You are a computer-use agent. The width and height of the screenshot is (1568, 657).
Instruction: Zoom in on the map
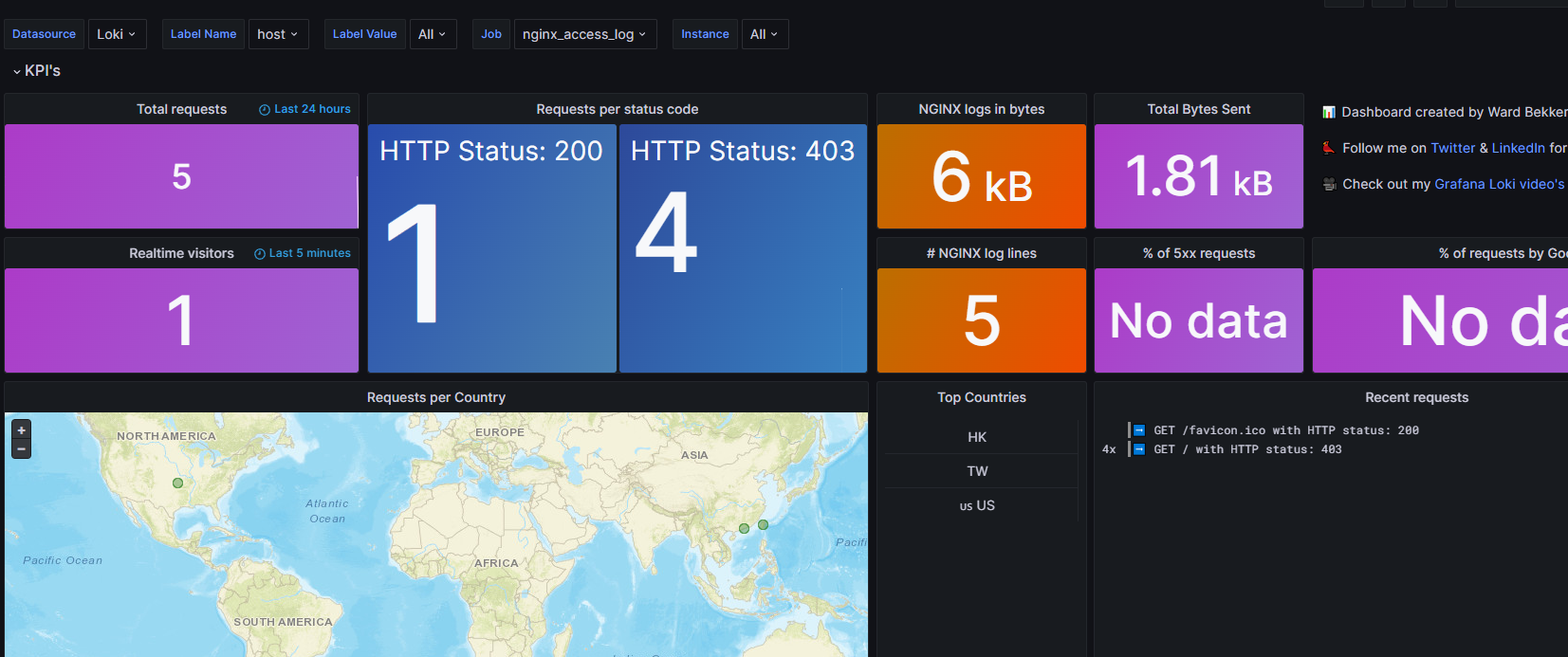tap(21, 430)
